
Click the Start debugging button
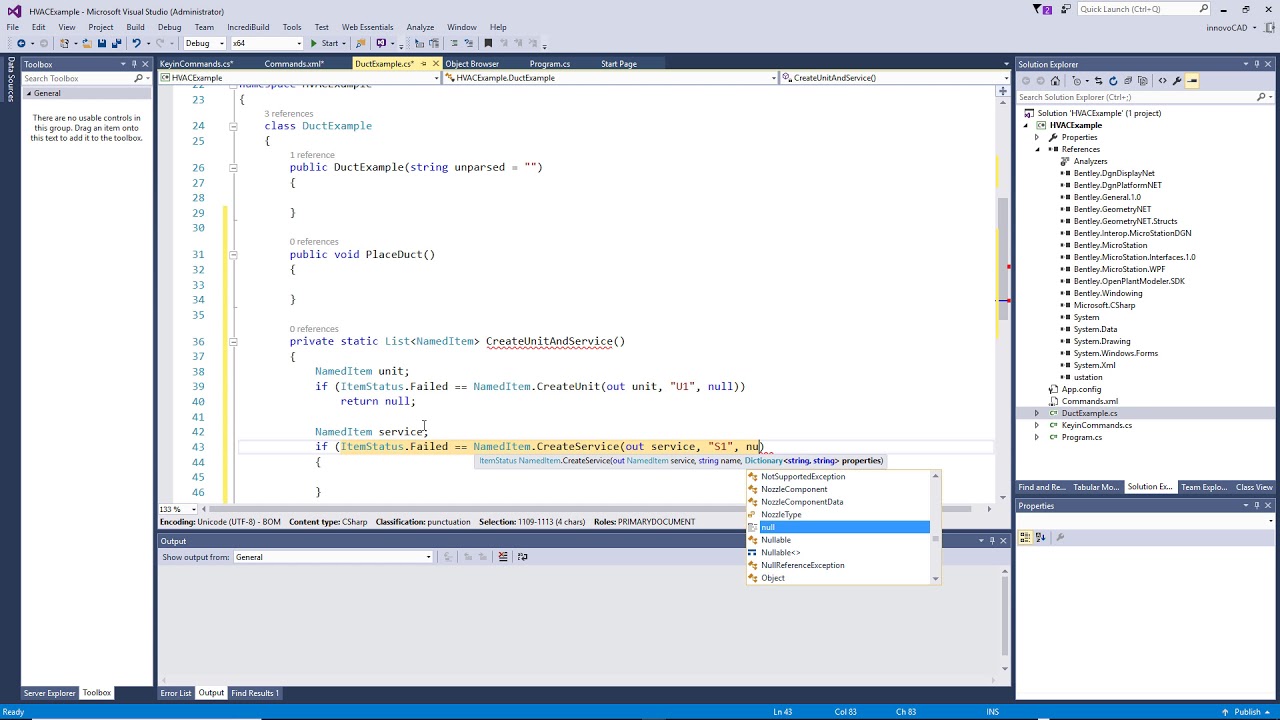pos(324,43)
